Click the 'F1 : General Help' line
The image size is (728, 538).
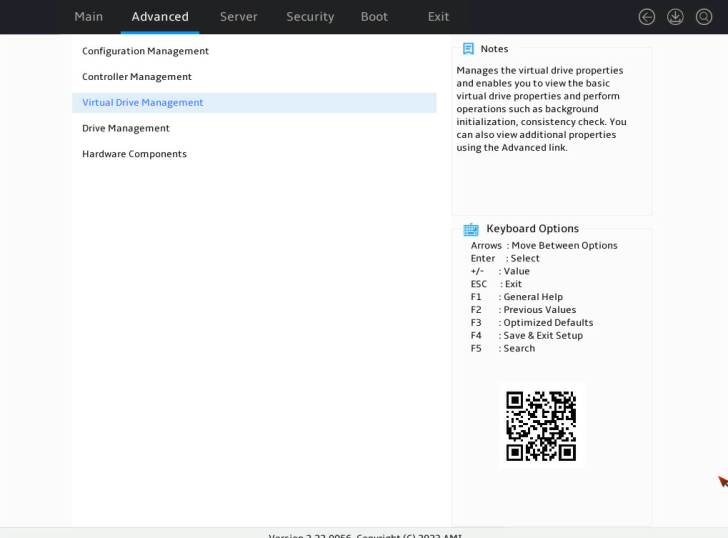517,297
